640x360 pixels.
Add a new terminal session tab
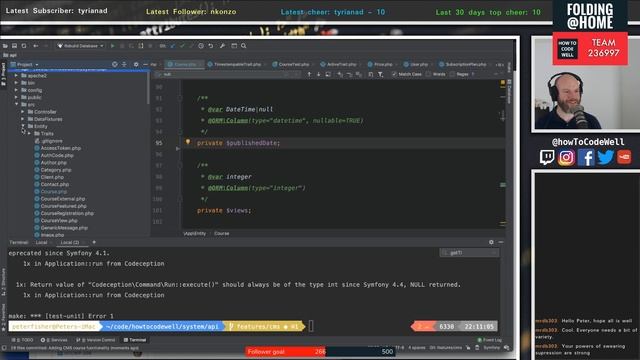94,242
